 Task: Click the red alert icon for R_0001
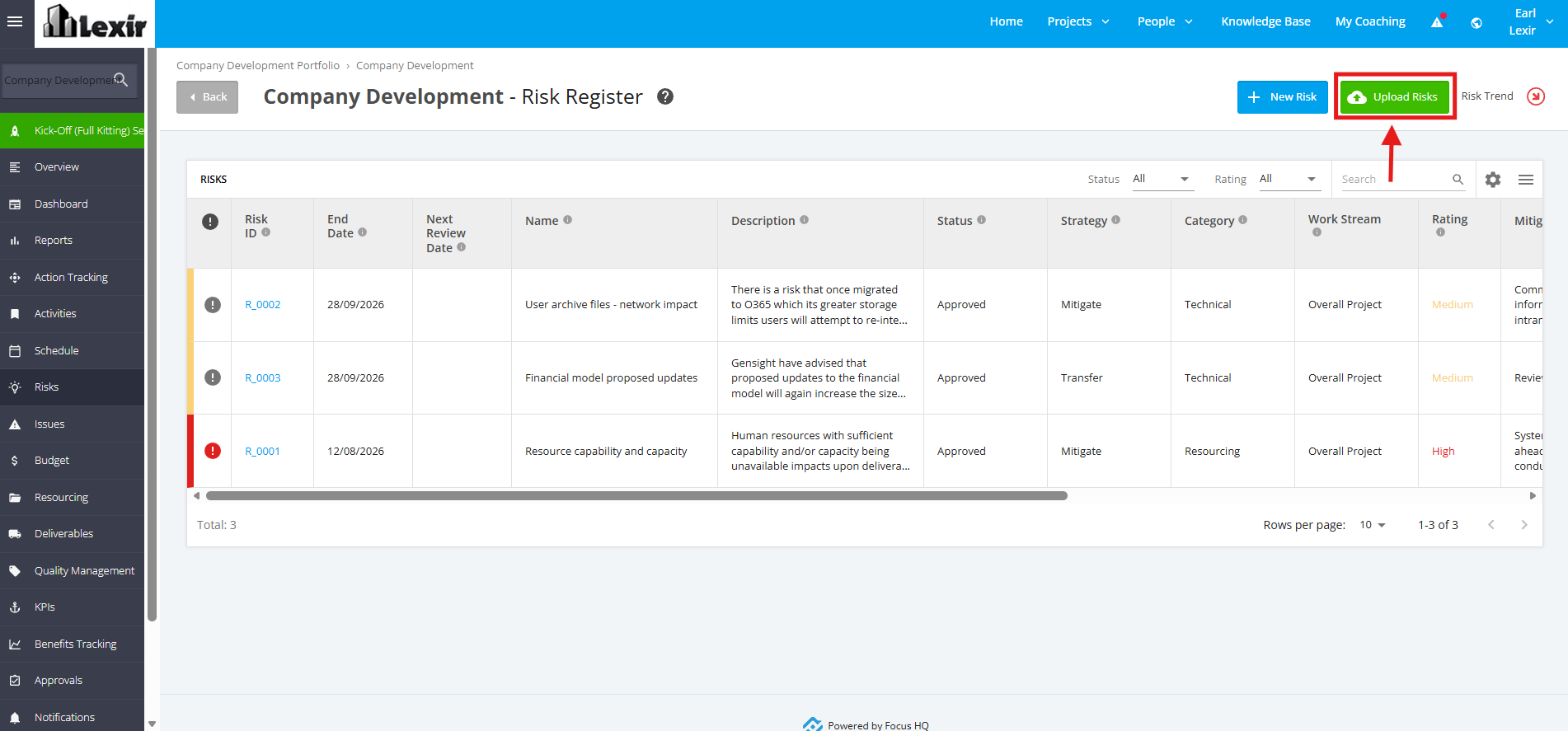[213, 451]
